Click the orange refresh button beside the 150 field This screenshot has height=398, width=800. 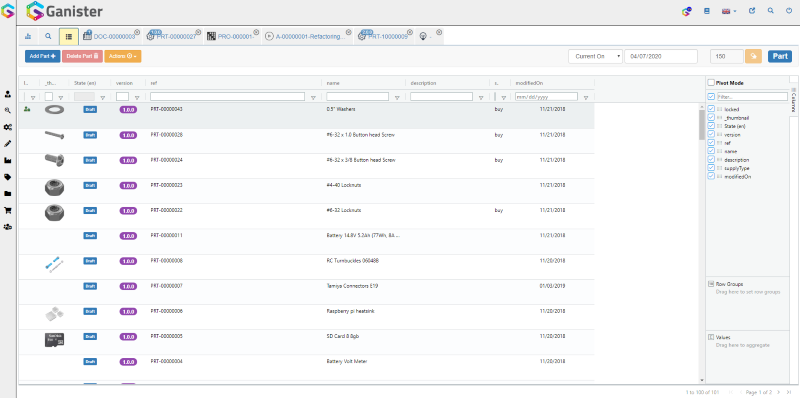click(x=753, y=56)
